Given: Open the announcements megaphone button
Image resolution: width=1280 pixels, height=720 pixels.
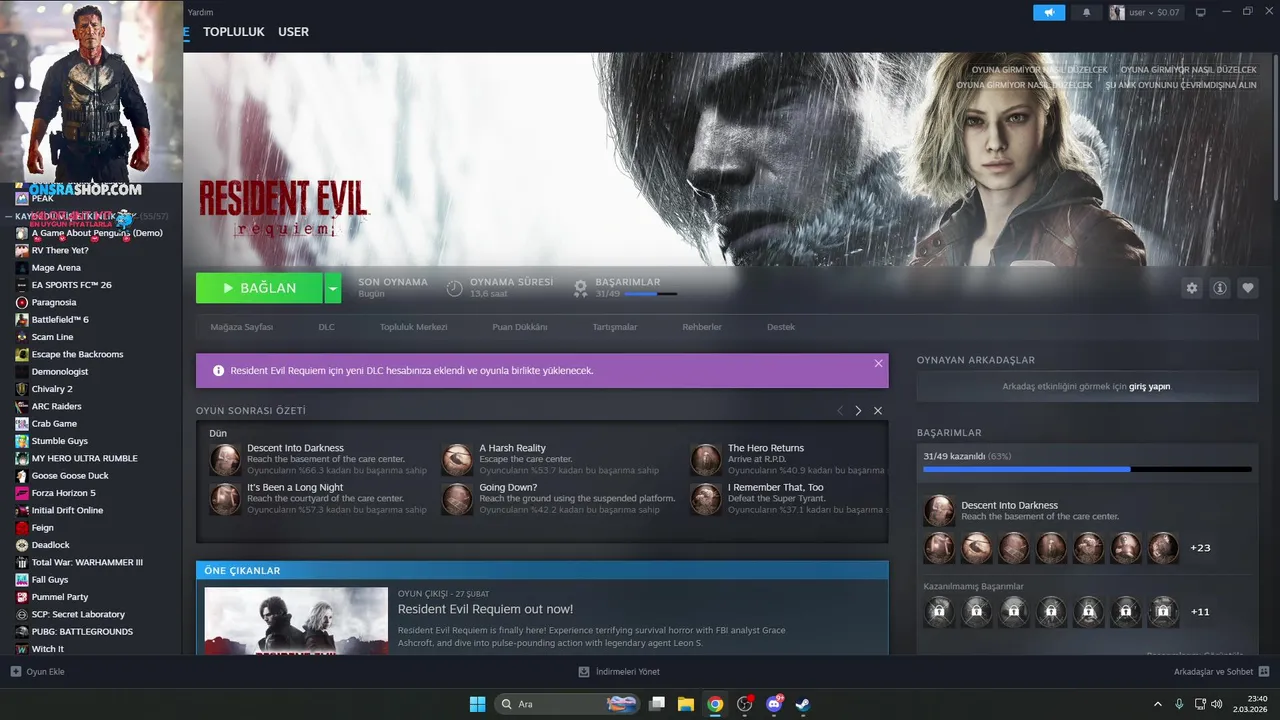Looking at the screenshot, I should [x=1049, y=13].
